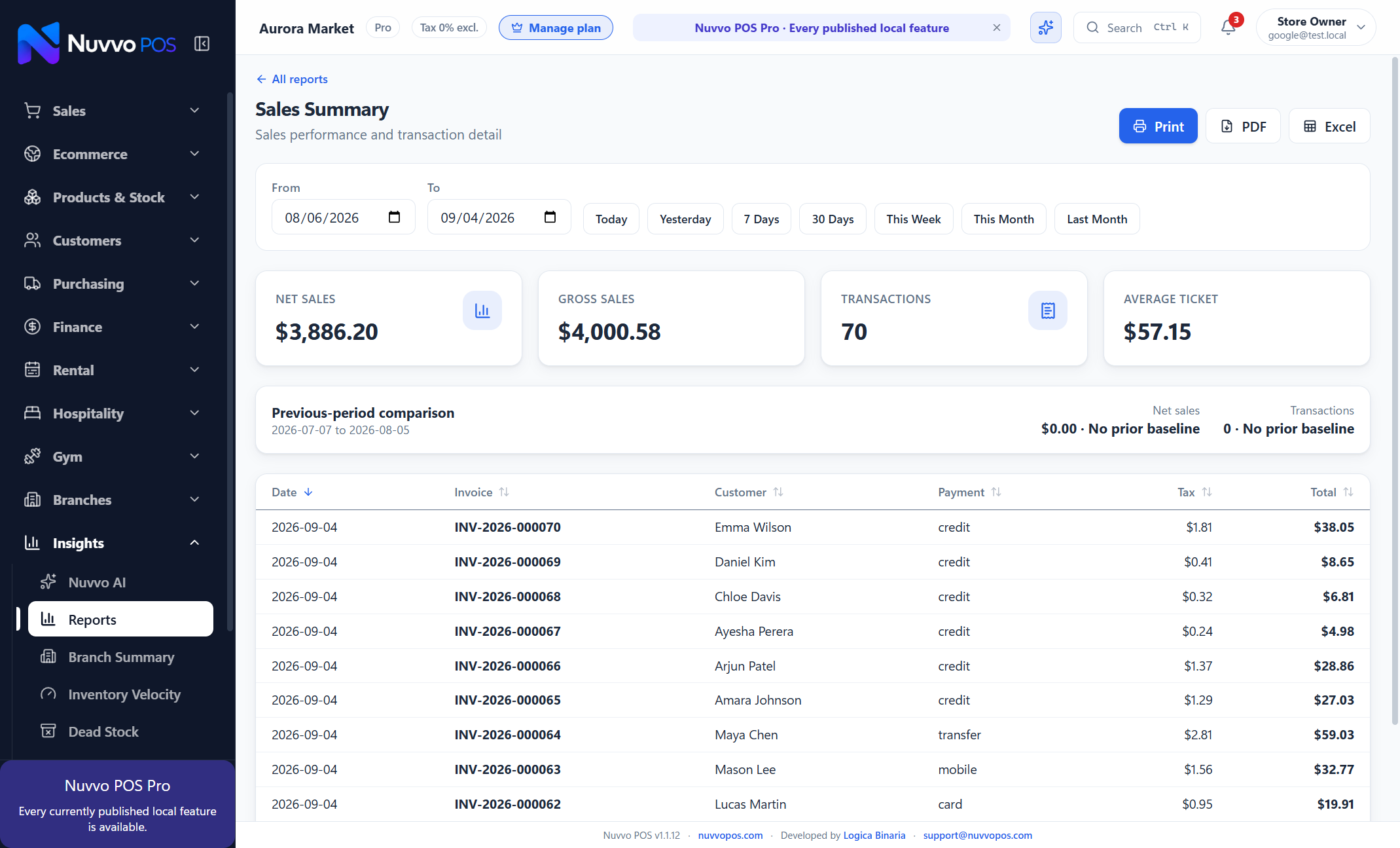Open the From date calendar picker
1400x848 pixels.
[394, 217]
